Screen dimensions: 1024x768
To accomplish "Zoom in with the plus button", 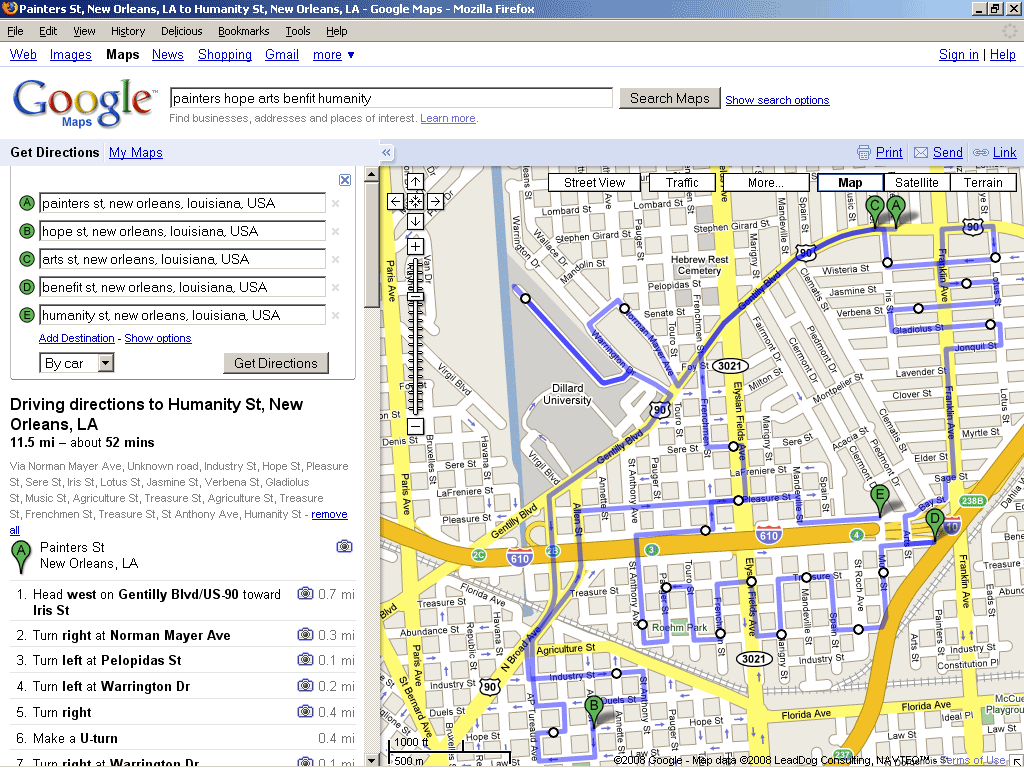I will pos(415,246).
